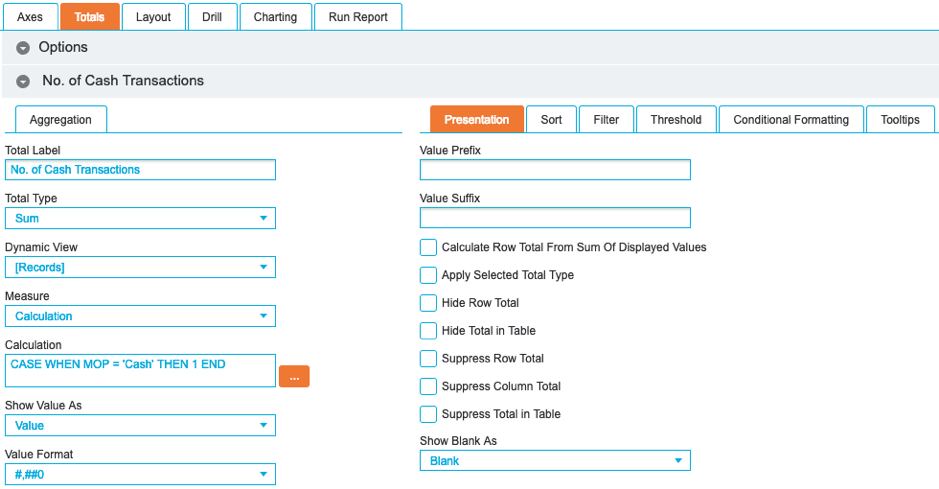Collapse No. of Cash Transactions section arrow

coord(23,81)
